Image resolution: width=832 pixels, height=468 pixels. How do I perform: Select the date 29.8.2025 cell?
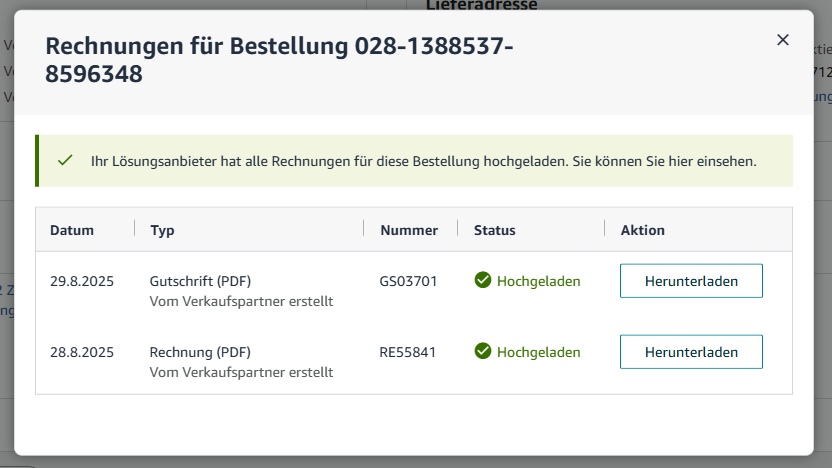pos(82,281)
